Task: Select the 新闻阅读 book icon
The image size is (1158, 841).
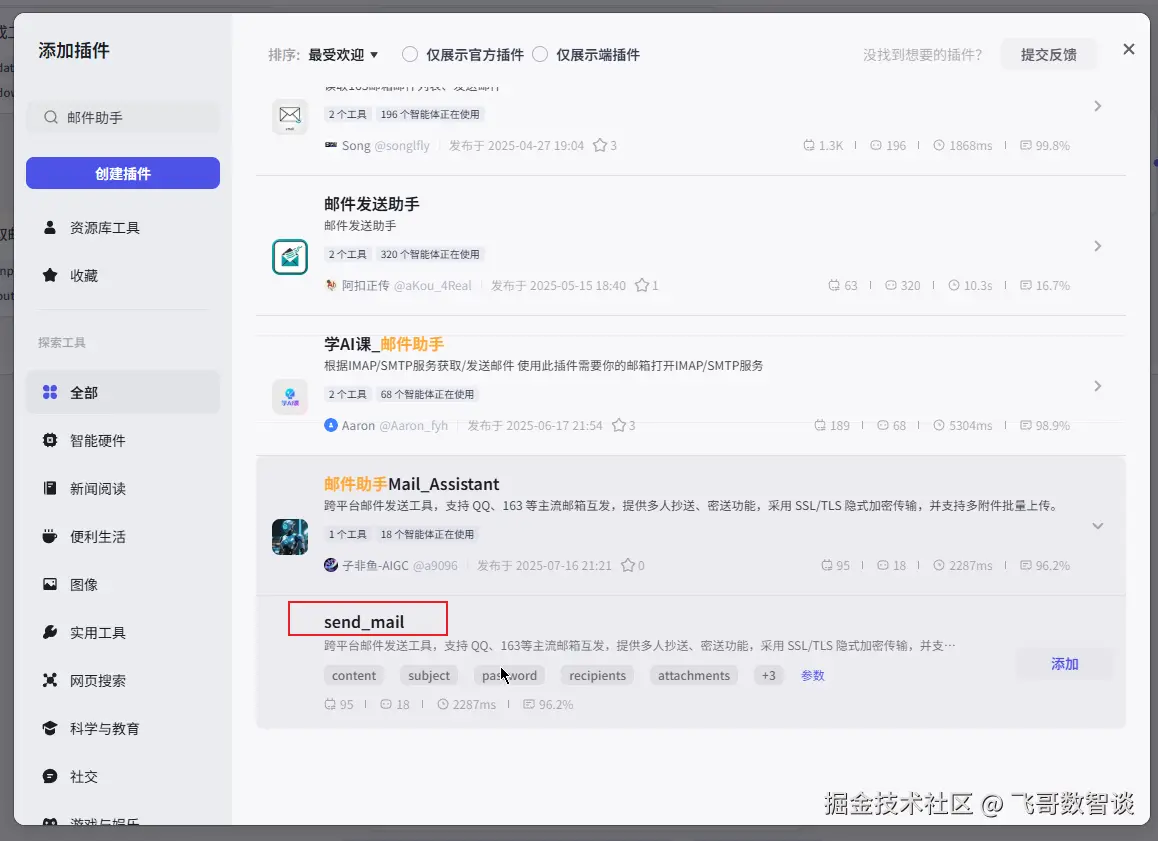Action: point(49,488)
